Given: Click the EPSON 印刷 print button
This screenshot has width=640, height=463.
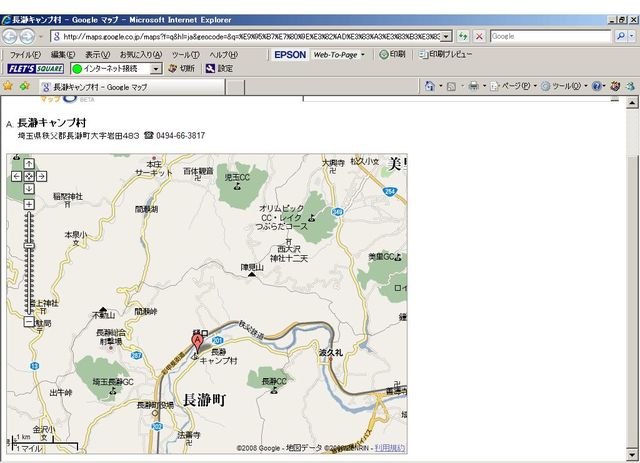Looking at the screenshot, I should pos(392,54).
